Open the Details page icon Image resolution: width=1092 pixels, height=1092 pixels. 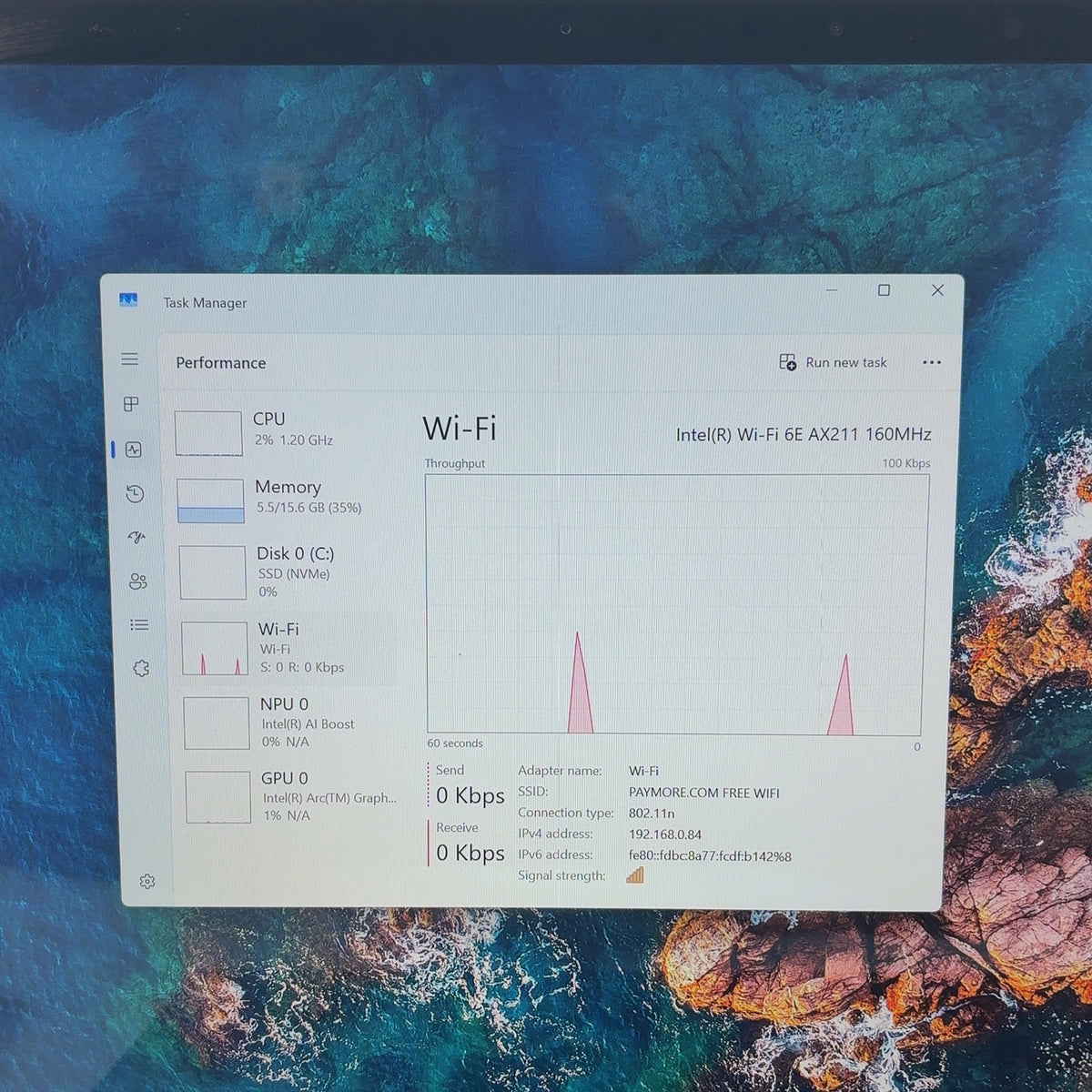[x=139, y=625]
